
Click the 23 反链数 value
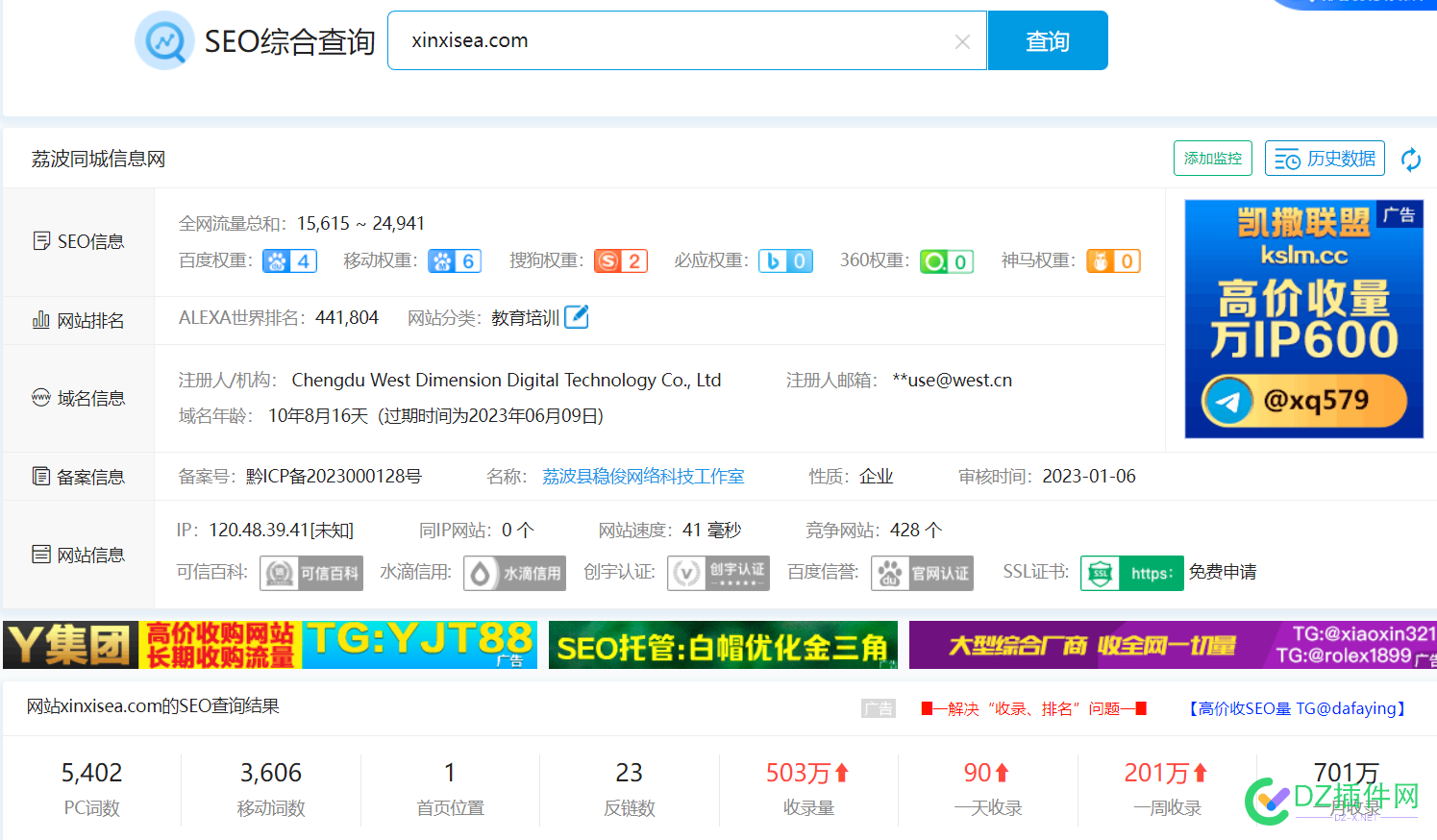[630, 773]
